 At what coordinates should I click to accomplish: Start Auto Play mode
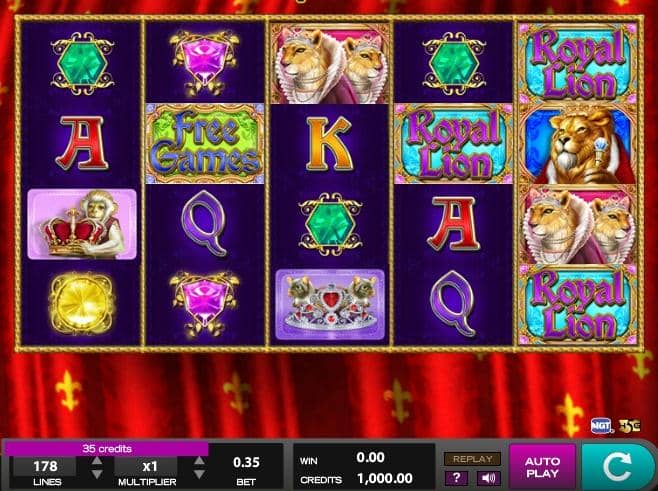click(543, 467)
